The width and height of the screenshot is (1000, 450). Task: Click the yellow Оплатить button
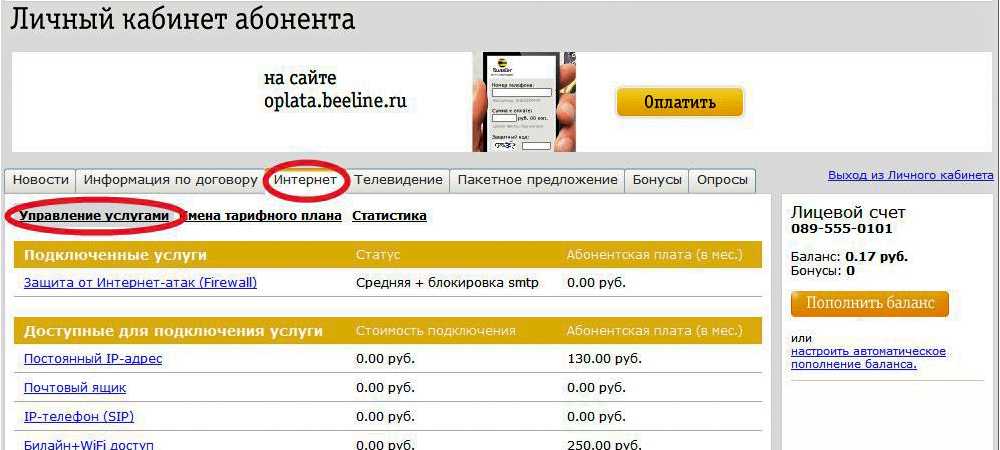679,102
